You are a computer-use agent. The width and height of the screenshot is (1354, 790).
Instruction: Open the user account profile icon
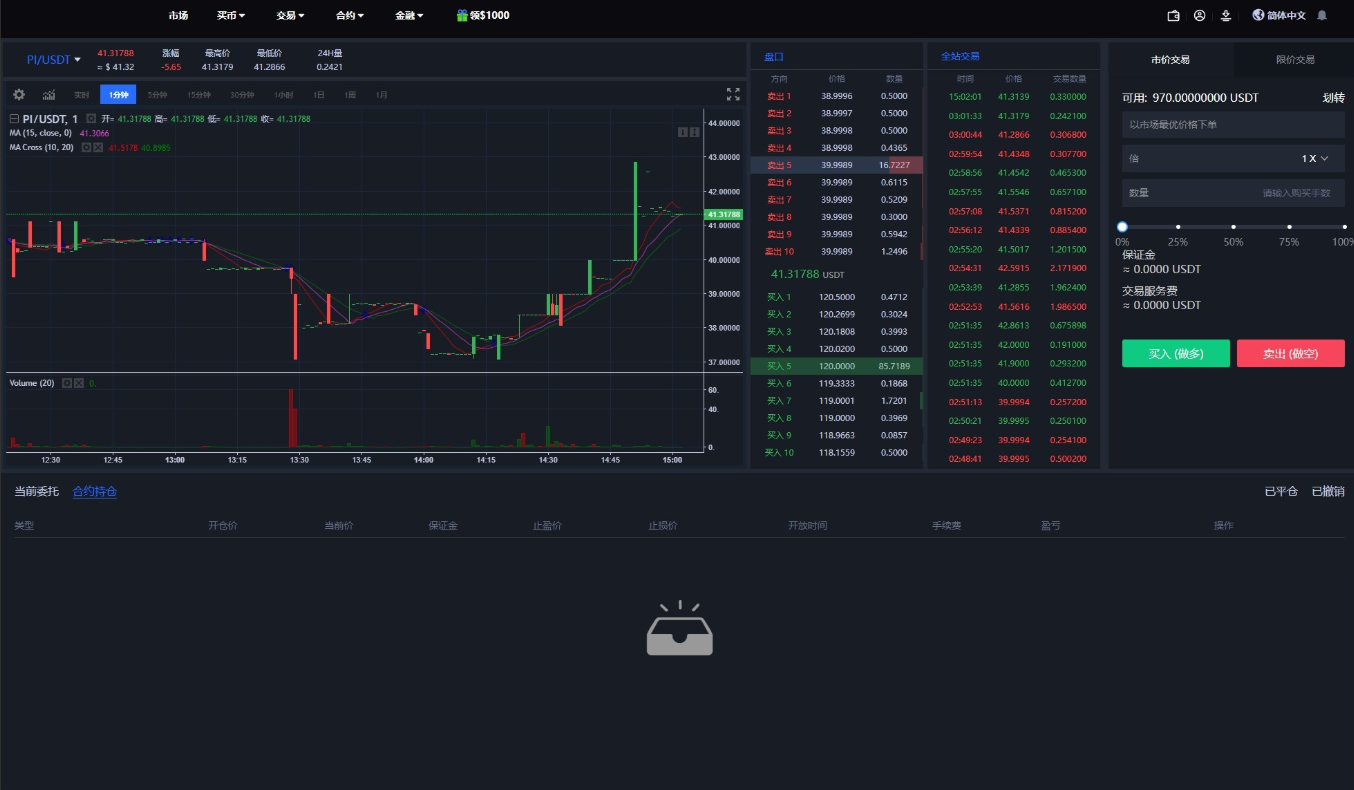pos(1200,16)
